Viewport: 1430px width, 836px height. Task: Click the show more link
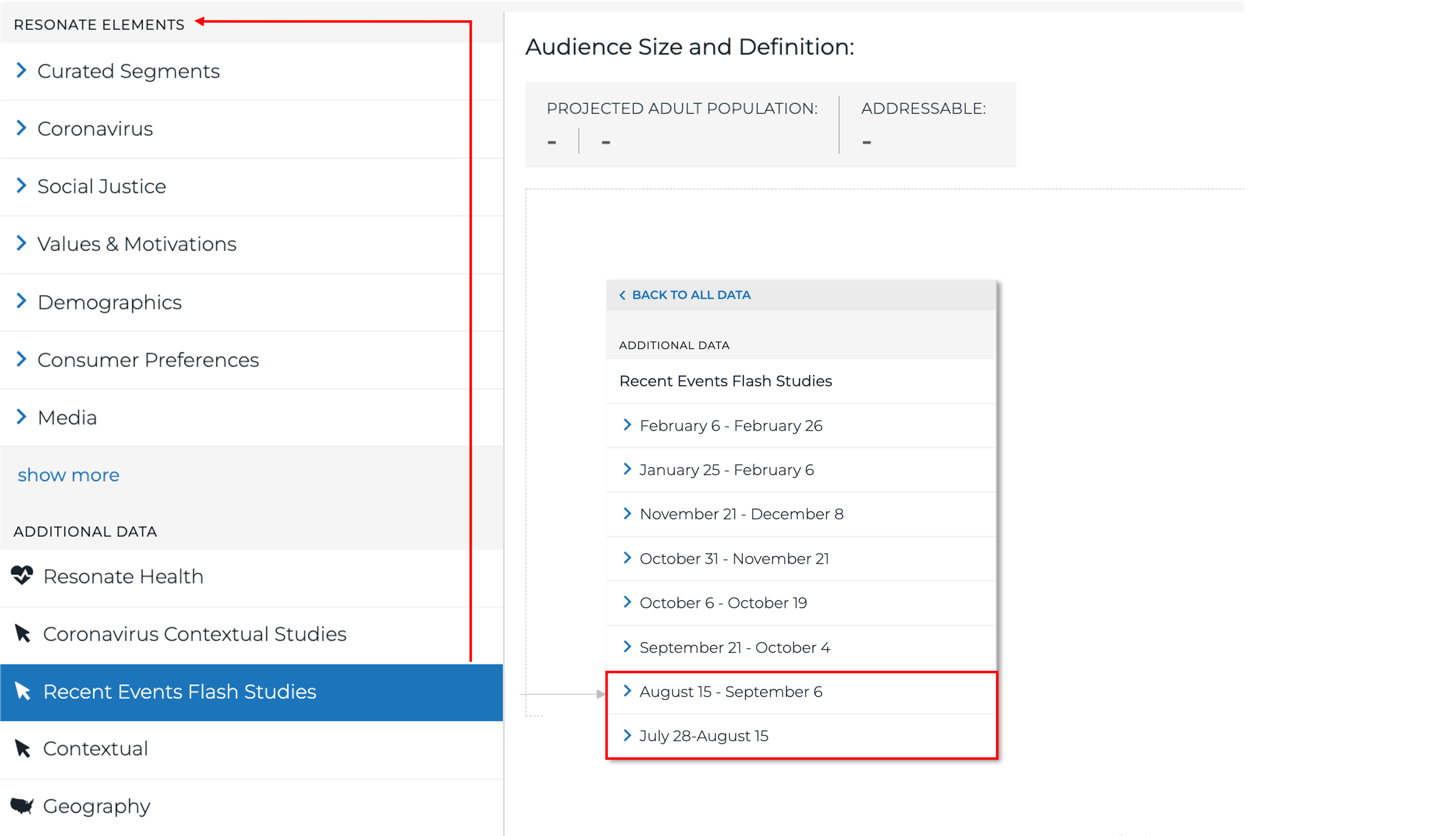(x=68, y=475)
